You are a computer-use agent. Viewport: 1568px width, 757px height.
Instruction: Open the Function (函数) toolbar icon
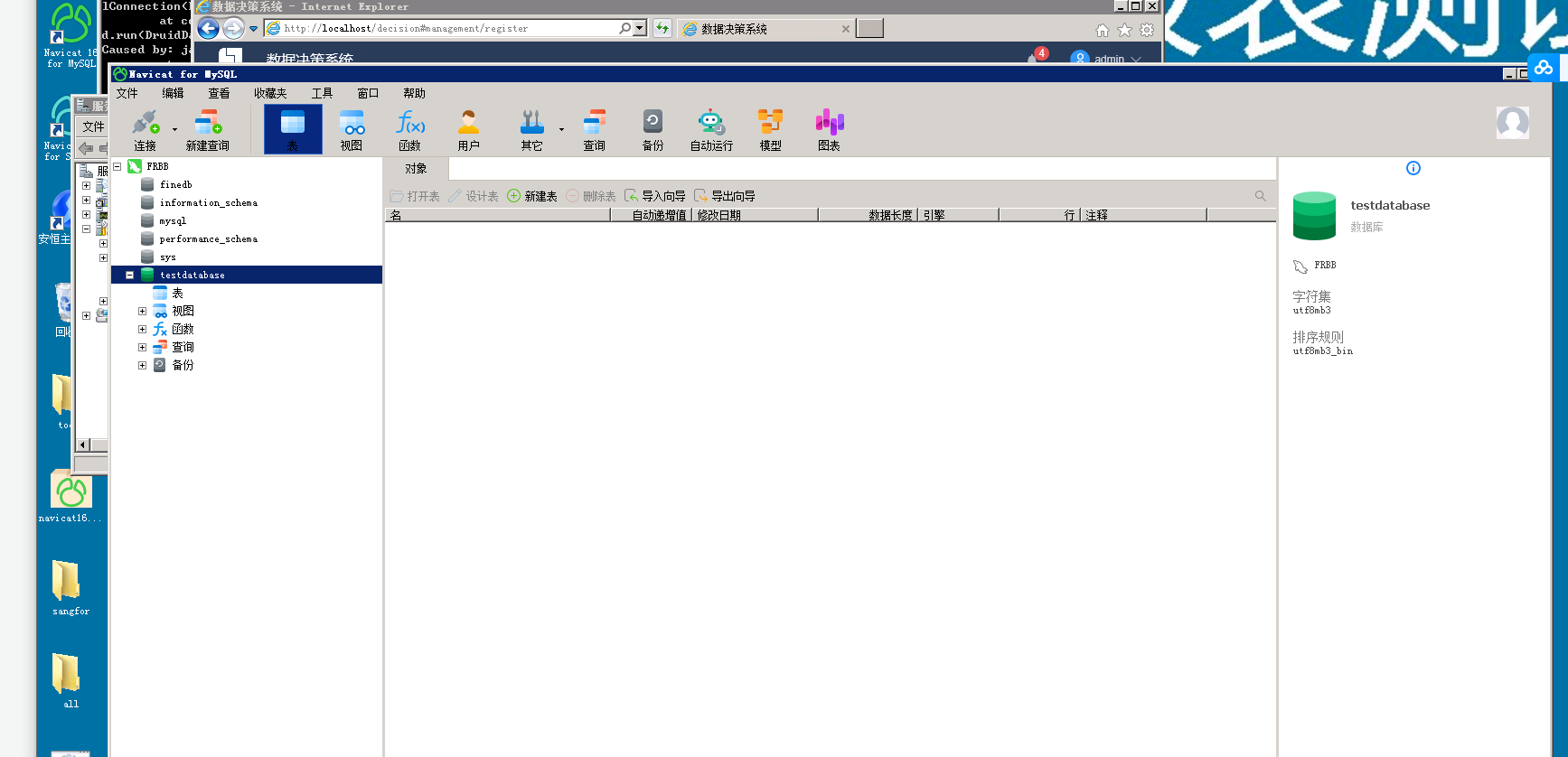[x=410, y=129]
